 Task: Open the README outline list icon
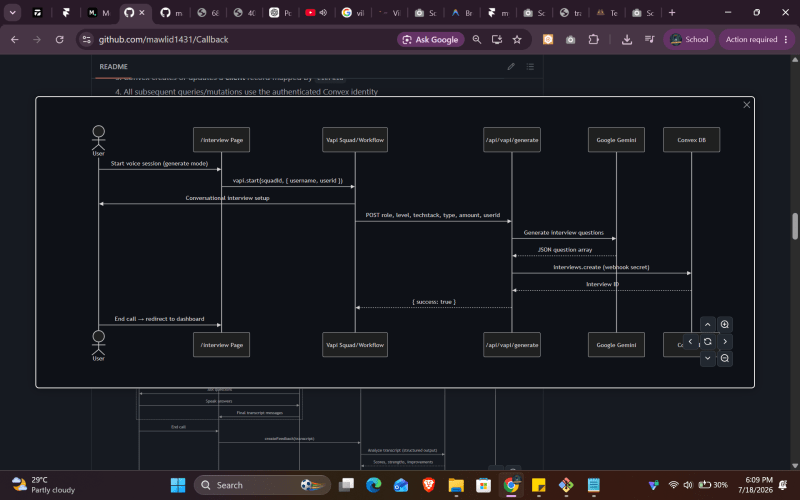(x=530, y=66)
